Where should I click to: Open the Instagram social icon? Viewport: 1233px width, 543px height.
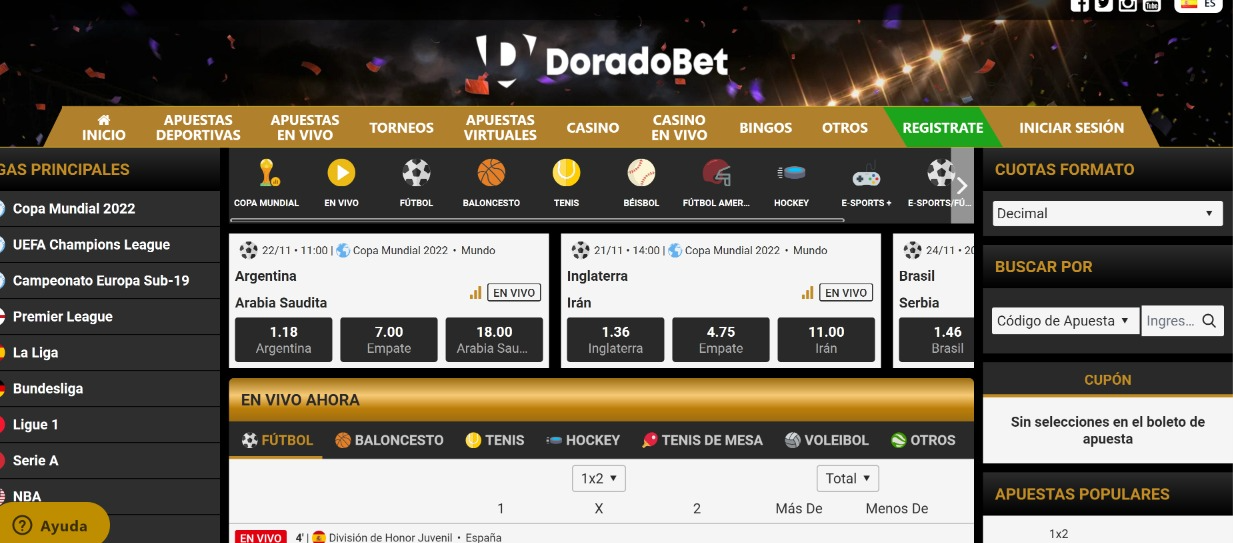coord(1127,4)
